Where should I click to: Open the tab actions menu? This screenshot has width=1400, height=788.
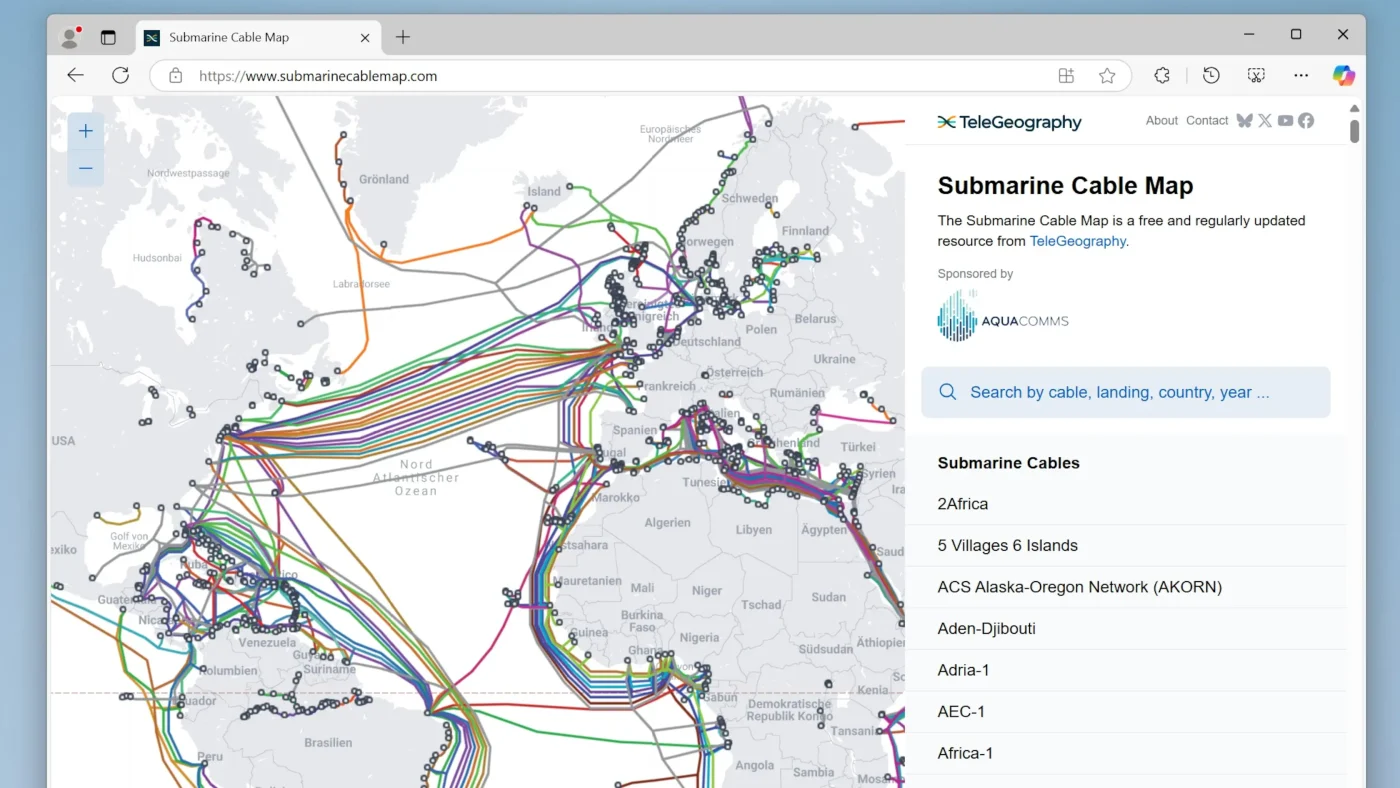(108, 37)
